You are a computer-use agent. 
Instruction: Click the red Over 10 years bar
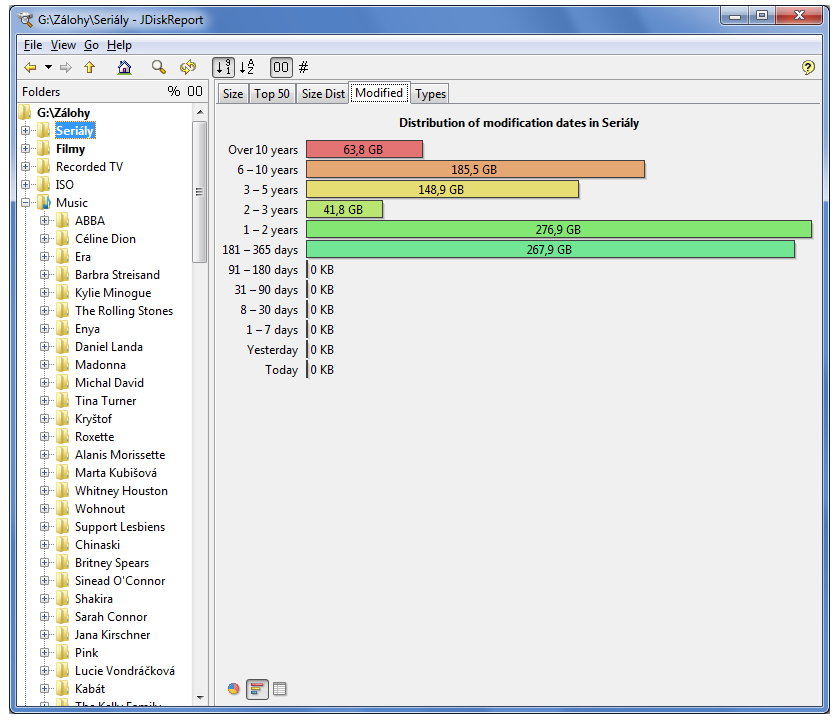click(x=364, y=150)
